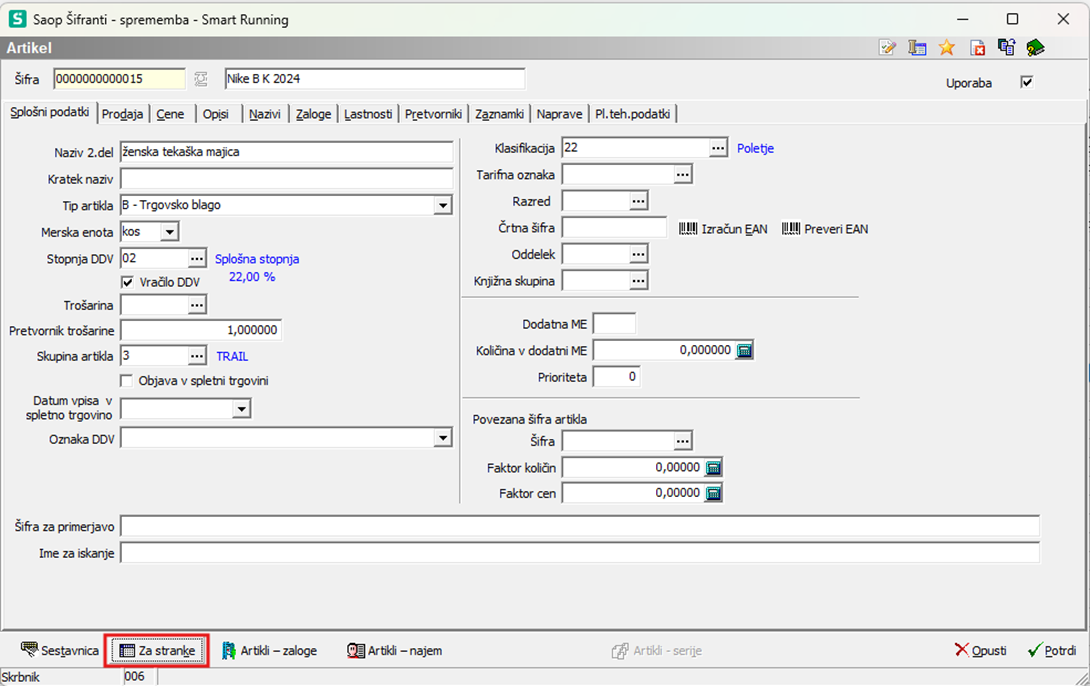
Task: Enable Objava v spletni trgovini checkbox
Action: coord(127,381)
